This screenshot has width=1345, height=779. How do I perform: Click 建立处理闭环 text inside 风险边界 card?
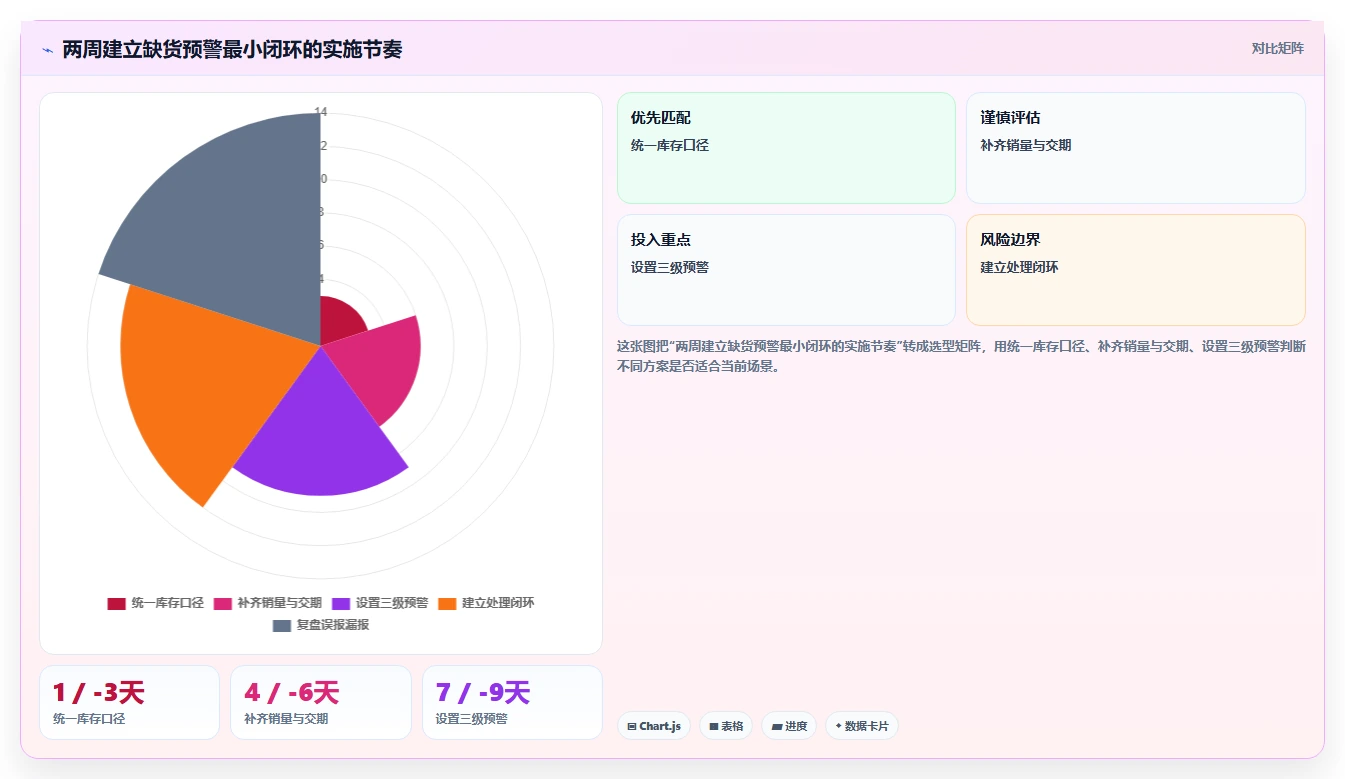pos(1019,267)
